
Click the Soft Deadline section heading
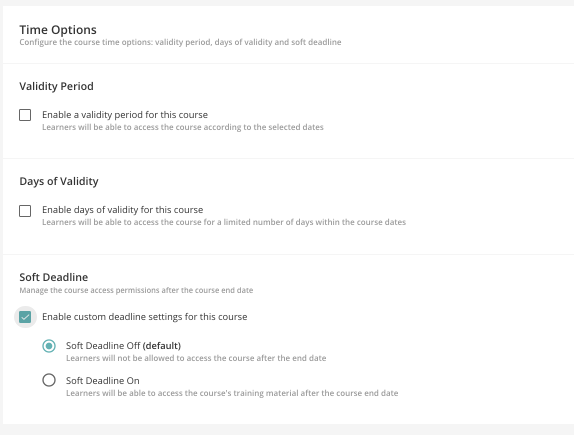click(x=53, y=277)
